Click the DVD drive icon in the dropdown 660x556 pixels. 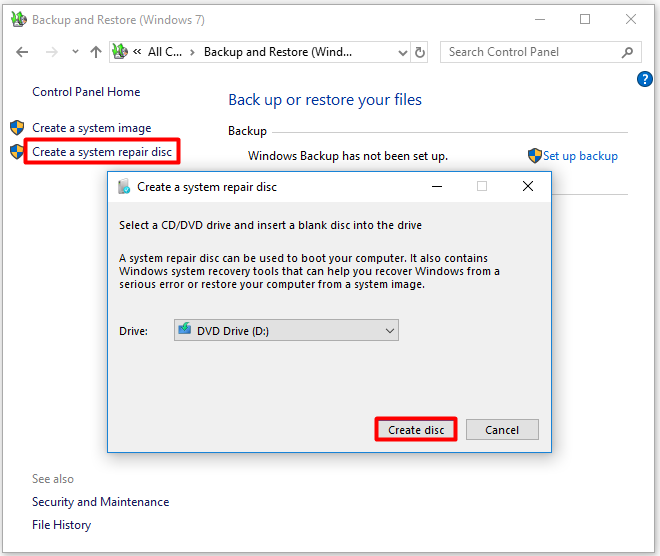[185, 328]
